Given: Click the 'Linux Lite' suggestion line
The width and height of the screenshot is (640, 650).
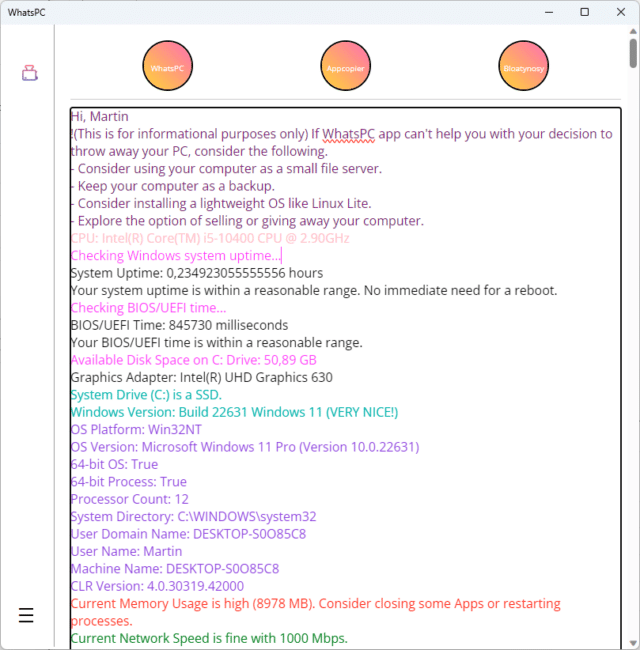Looking at the screenshot, I should [221, 204].
